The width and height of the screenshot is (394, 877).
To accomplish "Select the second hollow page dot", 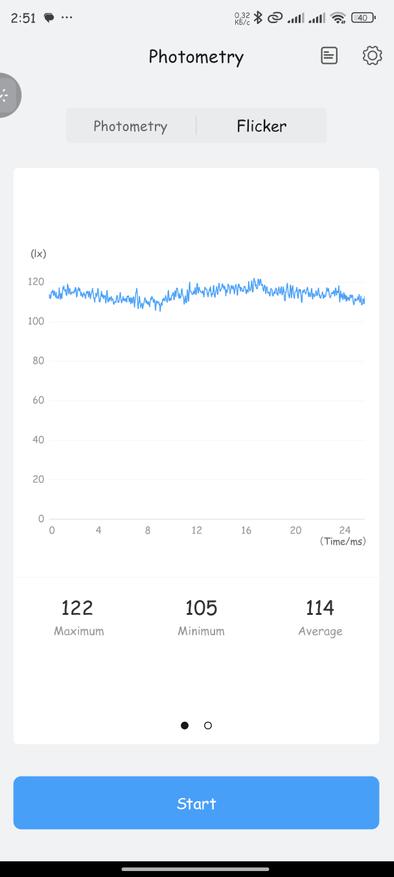I will click(208, 725).
